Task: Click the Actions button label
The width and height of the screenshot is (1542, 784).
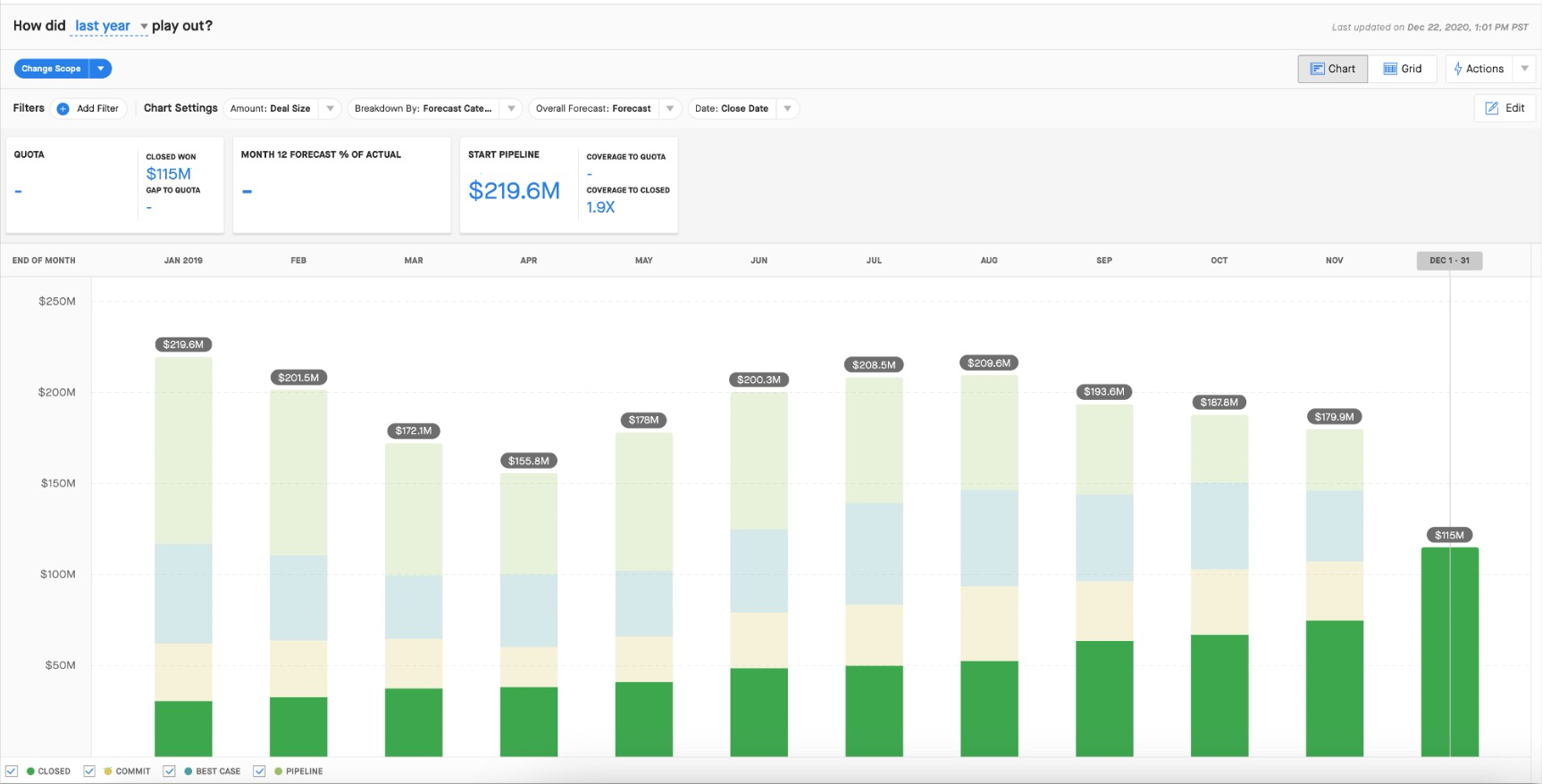Action: click(x=1485, y=69)
